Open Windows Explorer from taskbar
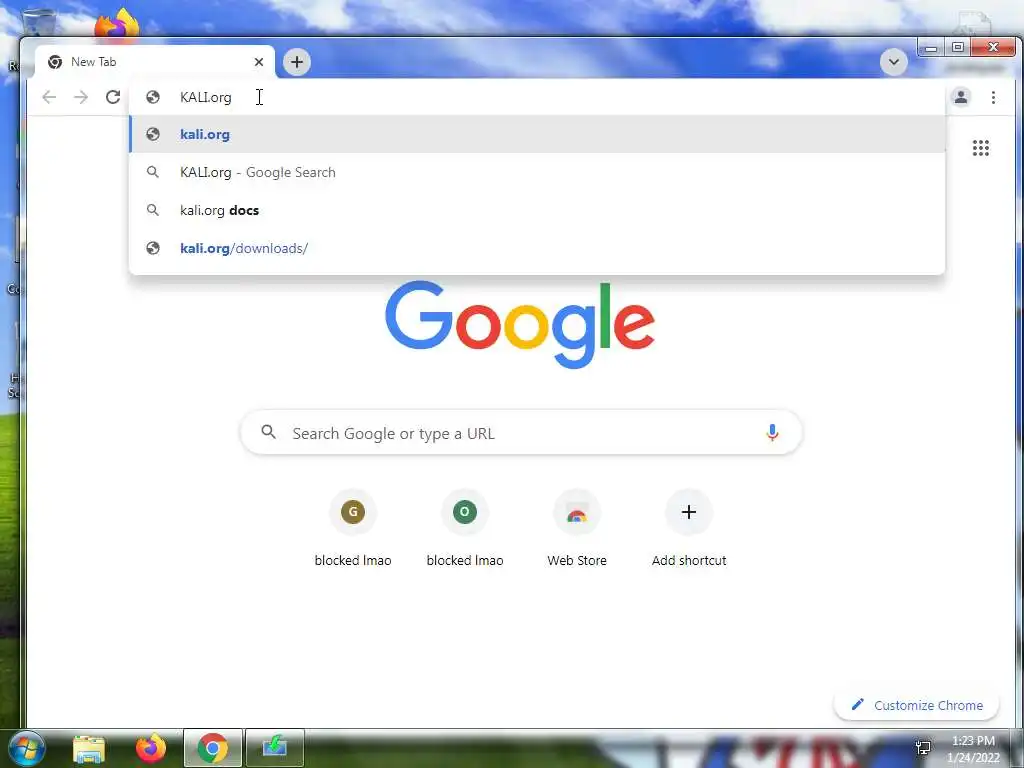Viewport: 1024px width, 768px height. [x=89, y=749]
